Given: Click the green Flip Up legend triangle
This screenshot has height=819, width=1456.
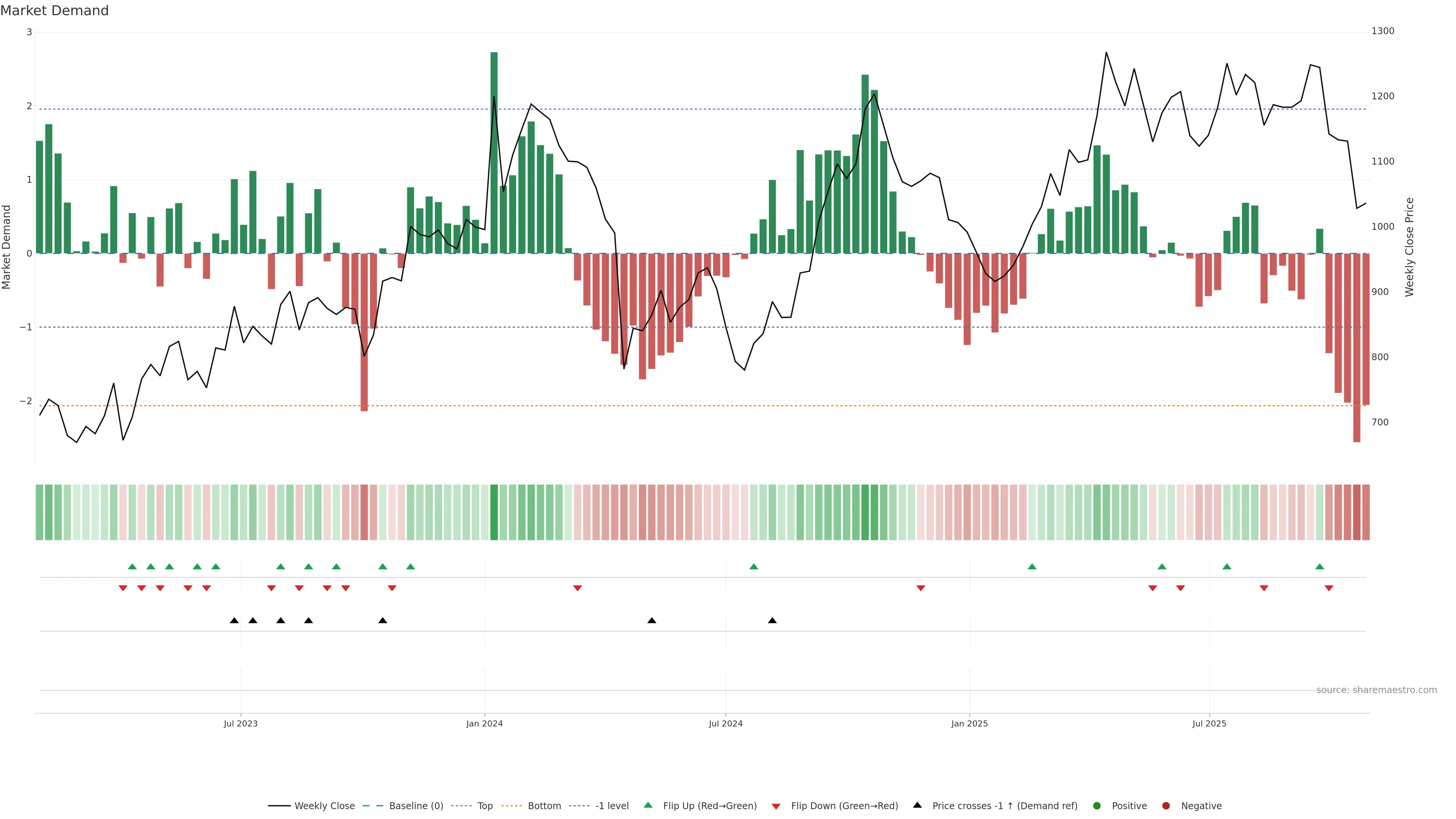Looking at the screenshot, I should 648,805.
